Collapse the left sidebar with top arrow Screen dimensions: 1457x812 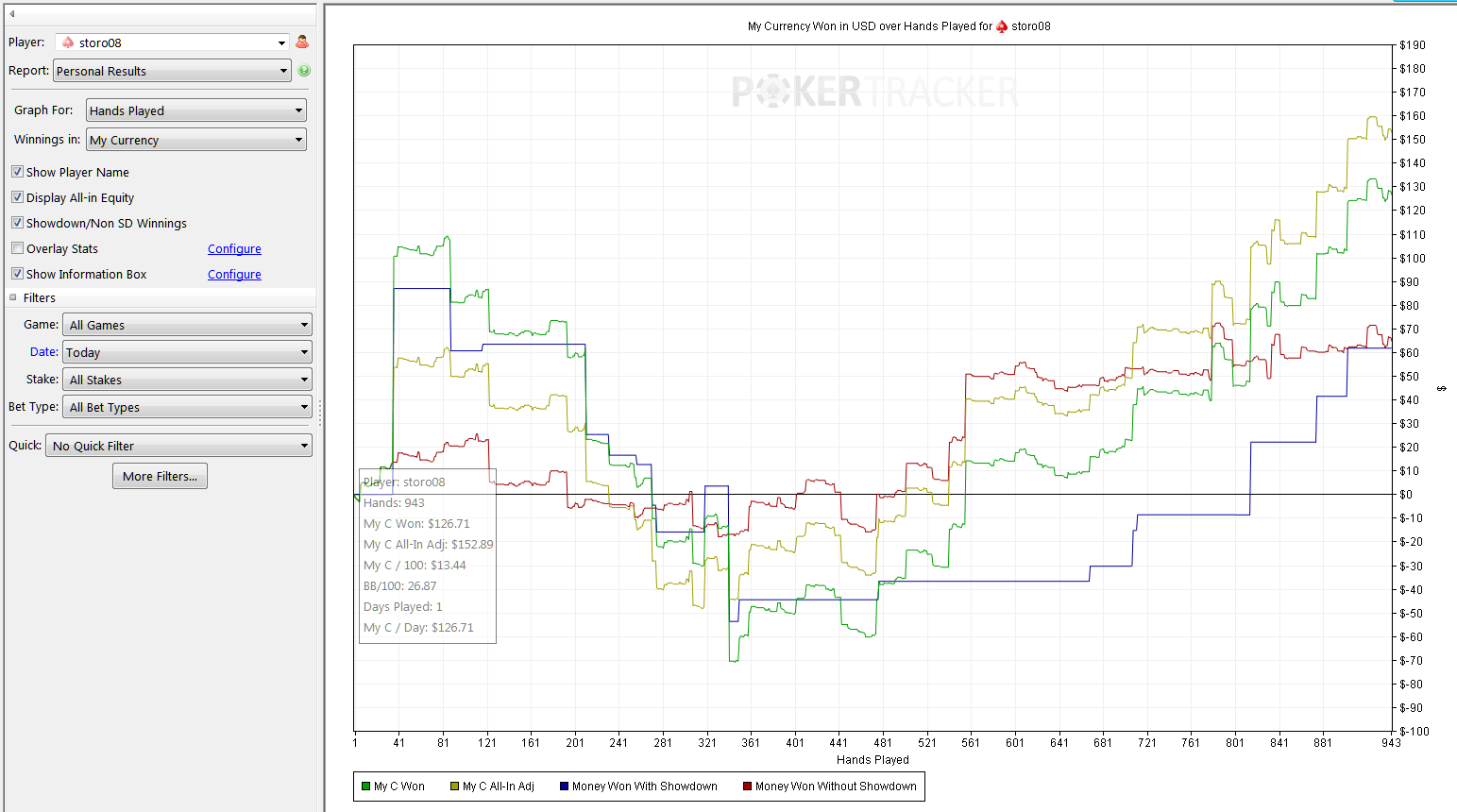(12, 13)
